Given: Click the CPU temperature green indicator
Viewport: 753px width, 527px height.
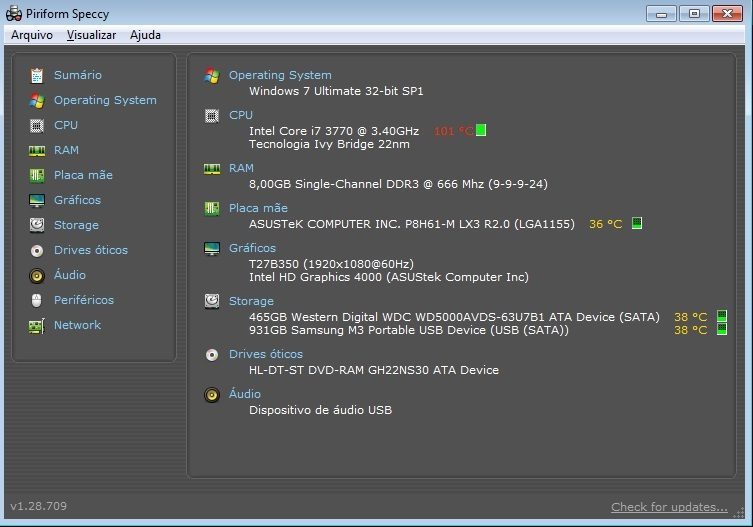Looking at the screenshot, I should (x=481, y=130).
